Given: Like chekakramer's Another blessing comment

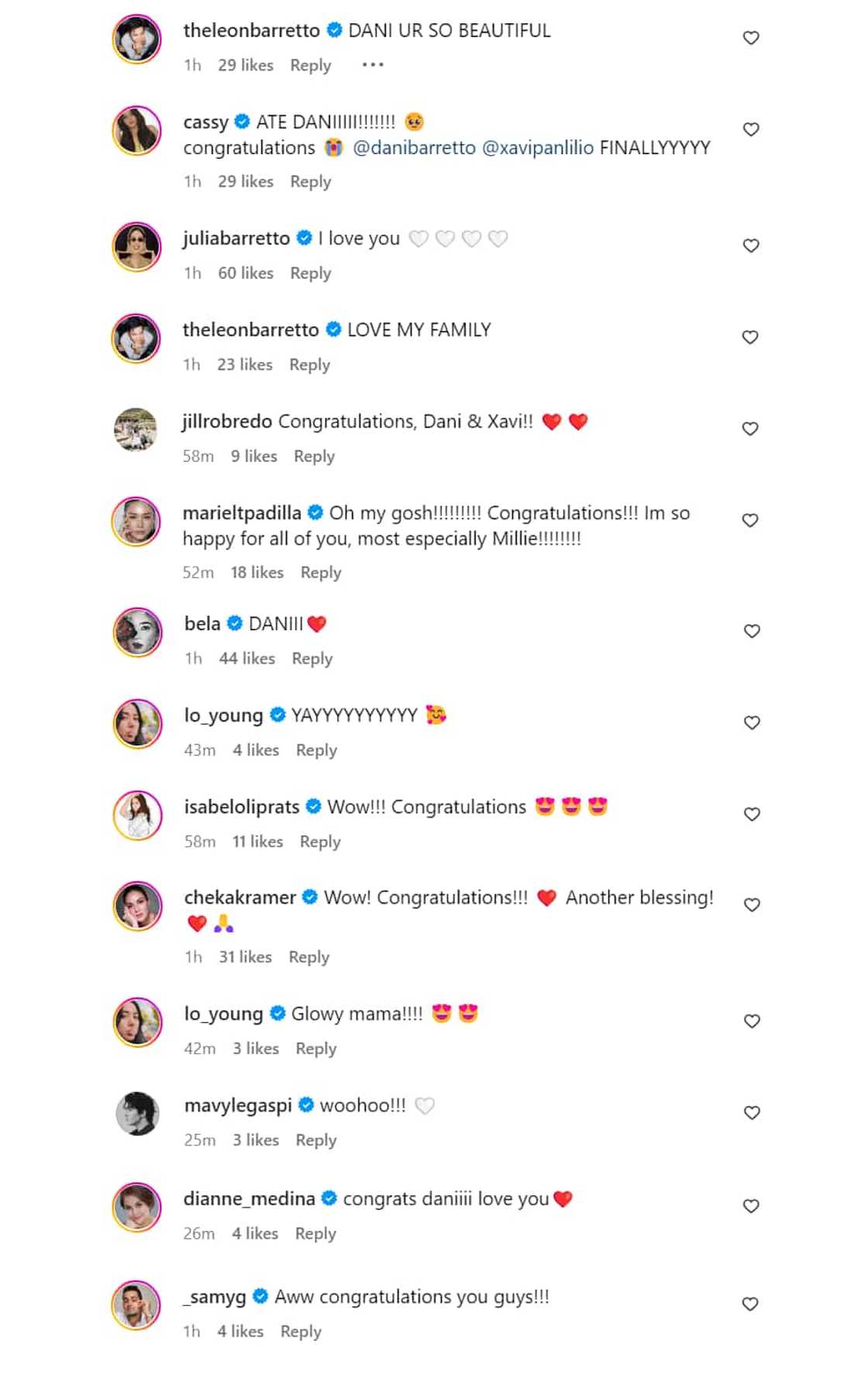Looking at the screenshot, I should [752, 905].
